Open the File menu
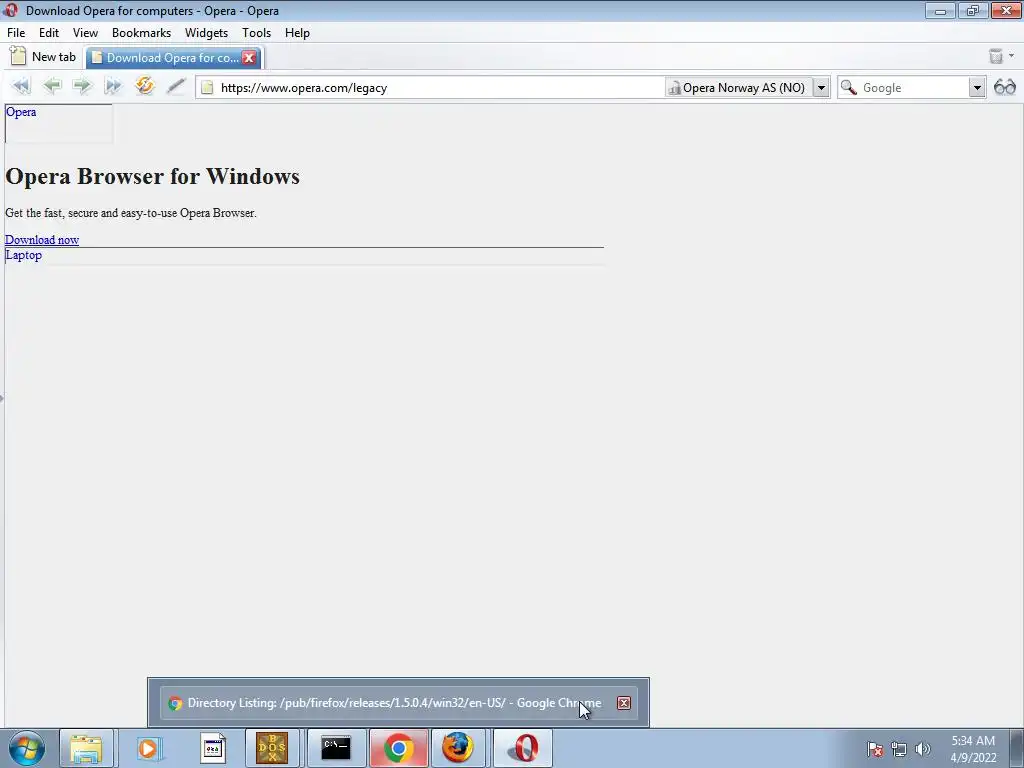 point(16,33)
